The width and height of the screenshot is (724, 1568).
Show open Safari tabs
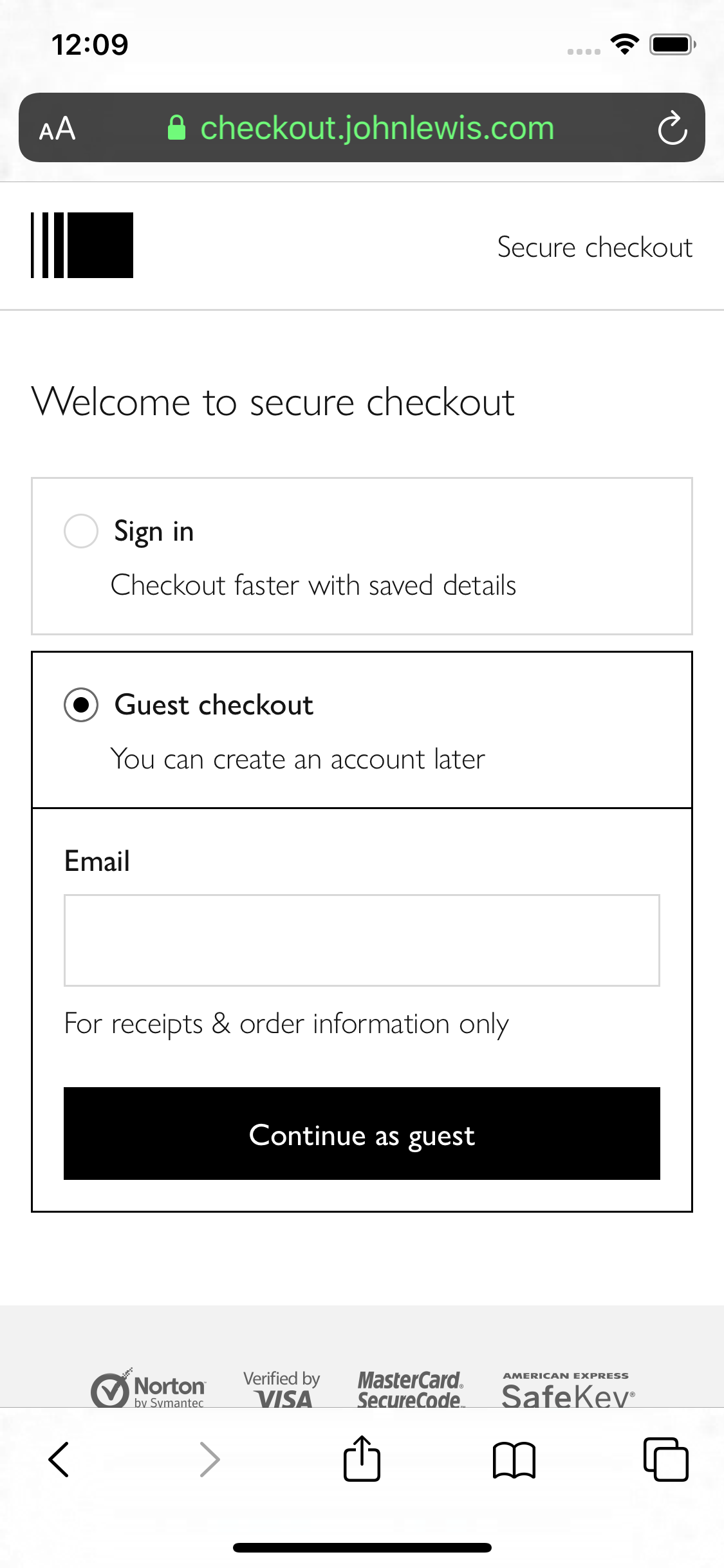tap(667, 1459)
